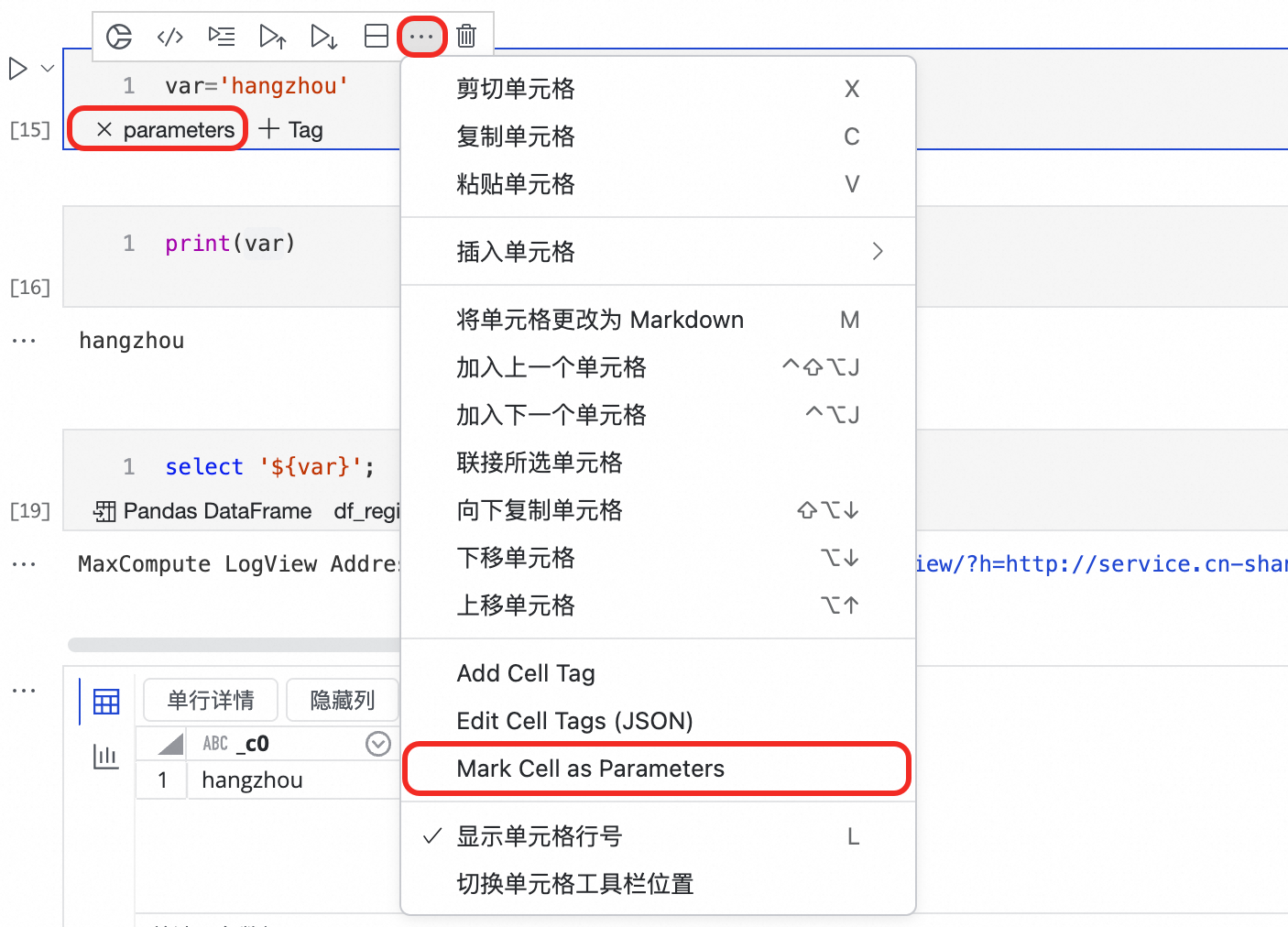Switch to chart view icon
1288x927 pixels.
click(x=106, y=756)
